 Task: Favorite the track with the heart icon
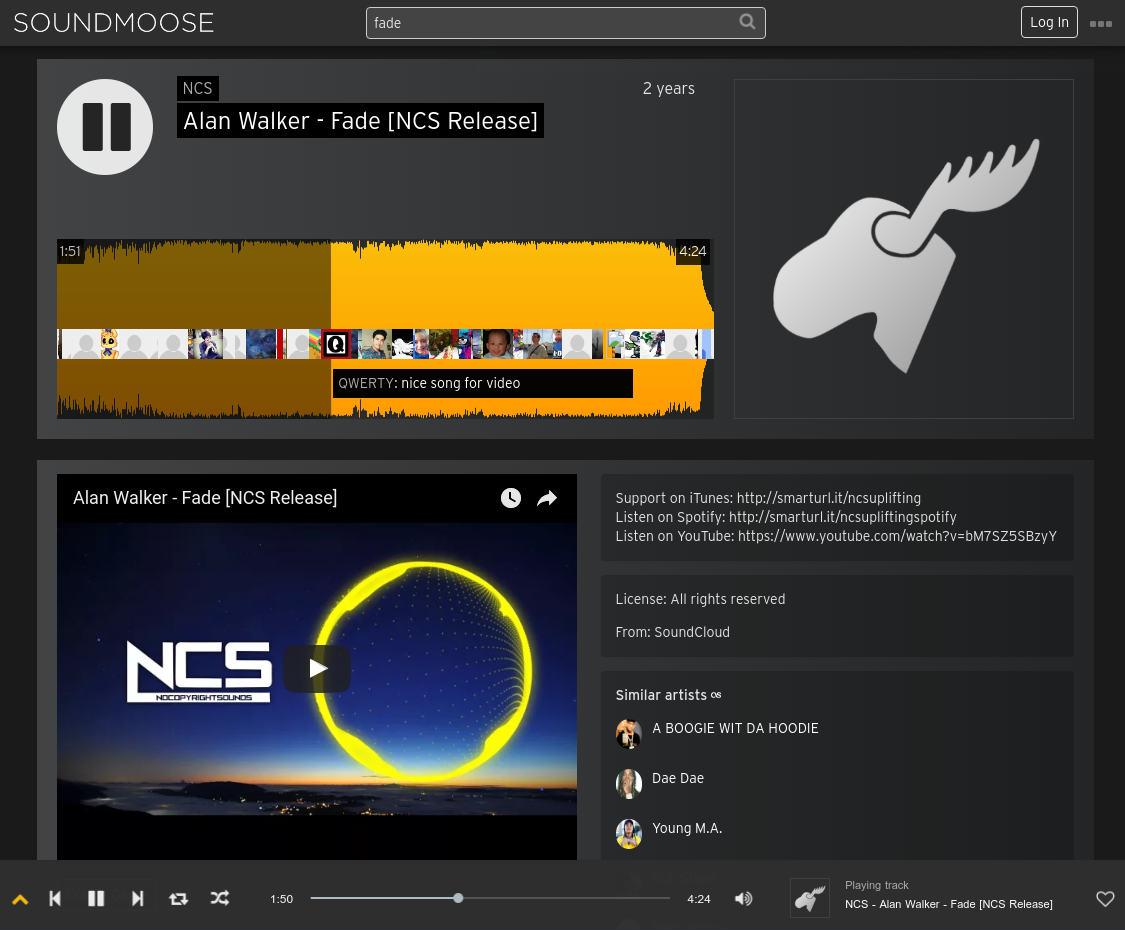tap(1106, 898)
